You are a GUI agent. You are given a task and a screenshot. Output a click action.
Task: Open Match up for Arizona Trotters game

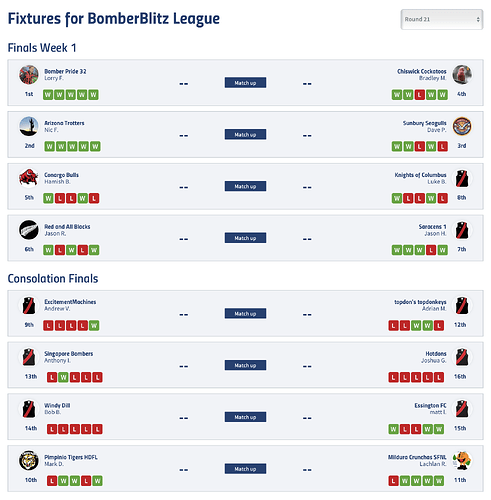tap(245, 134)
